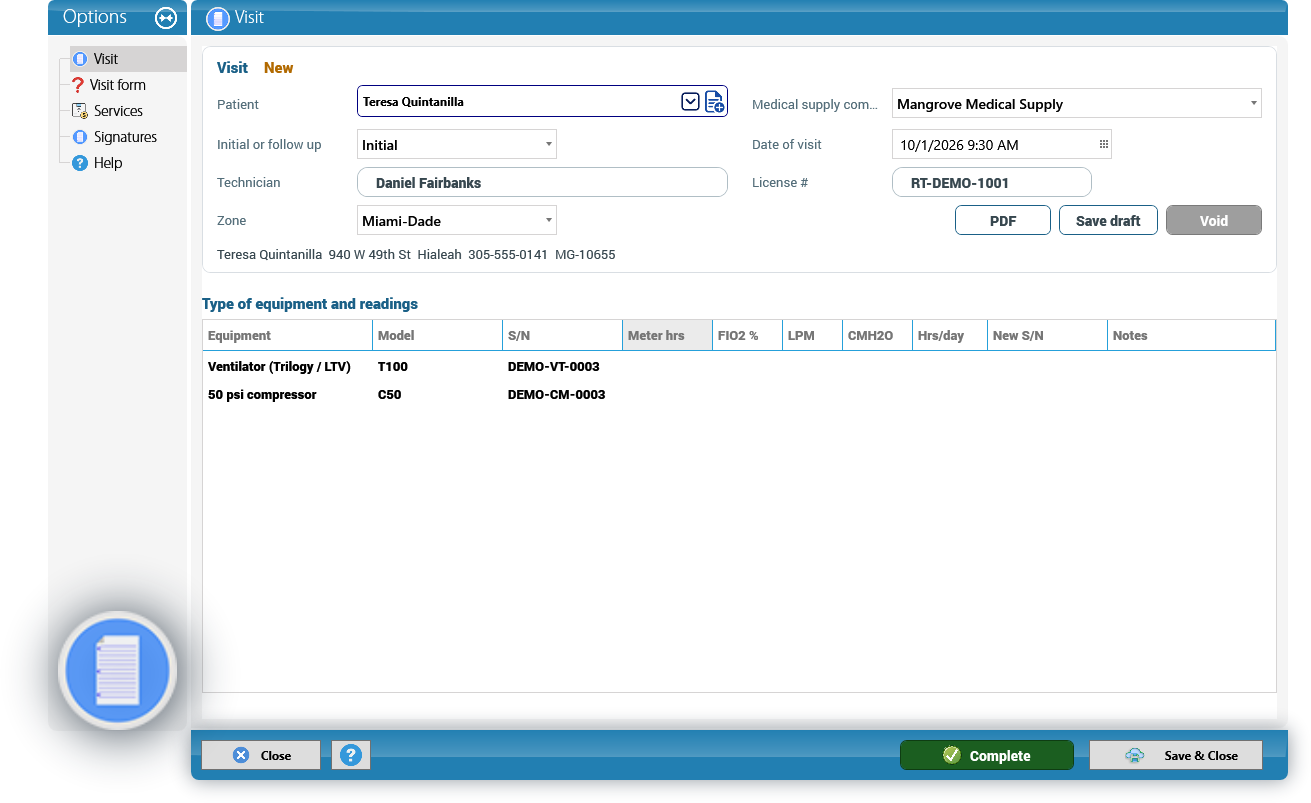Click the Model column header
The height and width of the screenshot is (803, 1311).
(x=437, y=335)
